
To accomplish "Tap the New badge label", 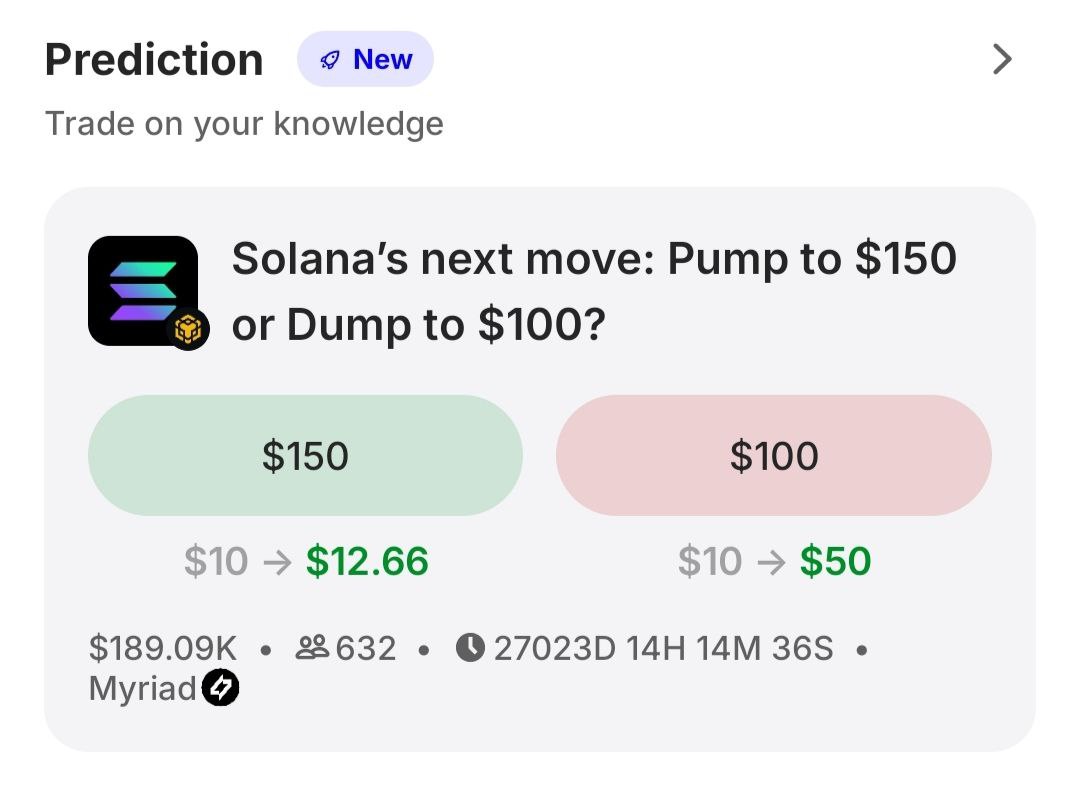I will pyautogui.click(x=382, y=60).
